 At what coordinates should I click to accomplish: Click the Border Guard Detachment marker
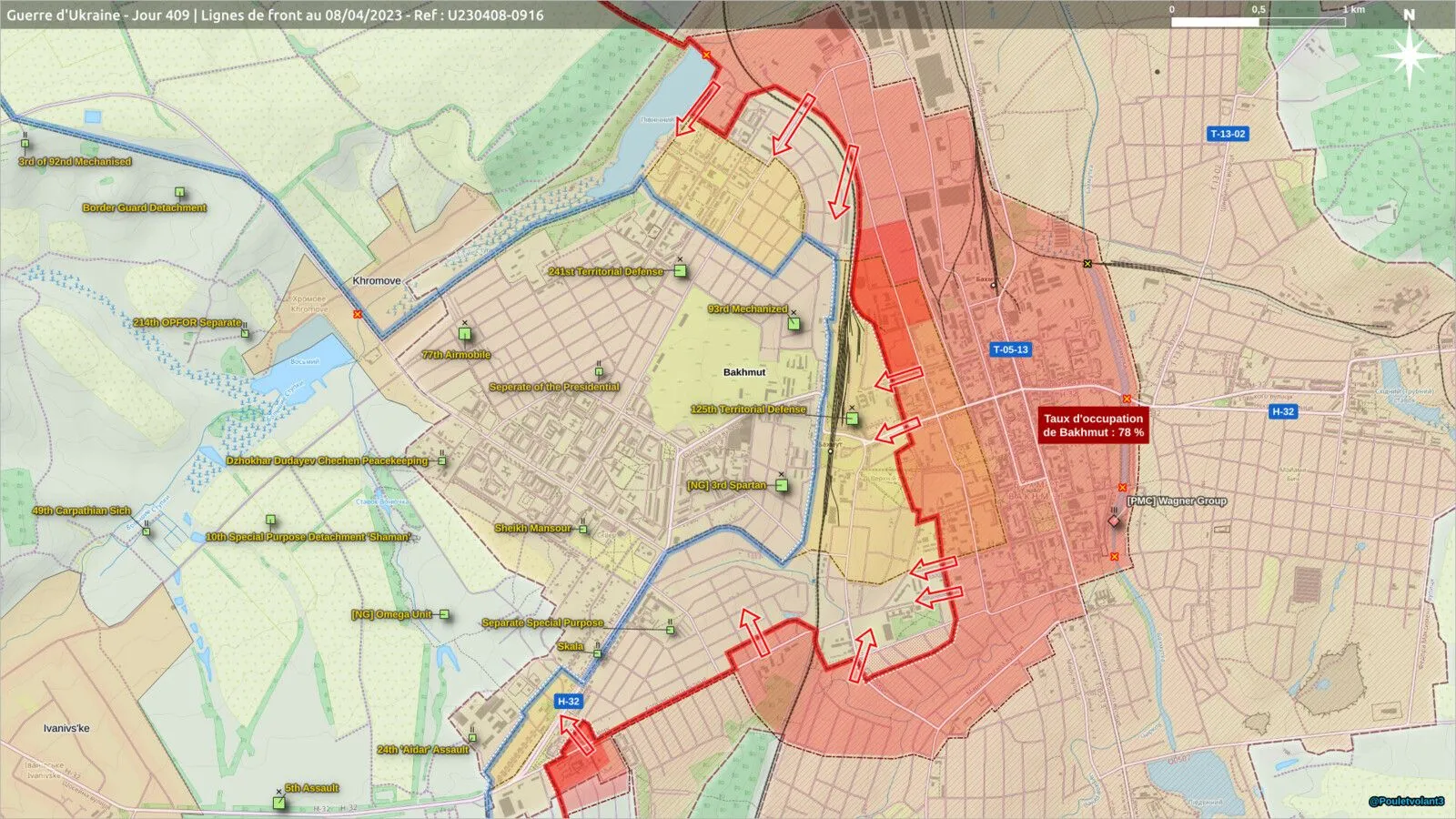[180, 192]
